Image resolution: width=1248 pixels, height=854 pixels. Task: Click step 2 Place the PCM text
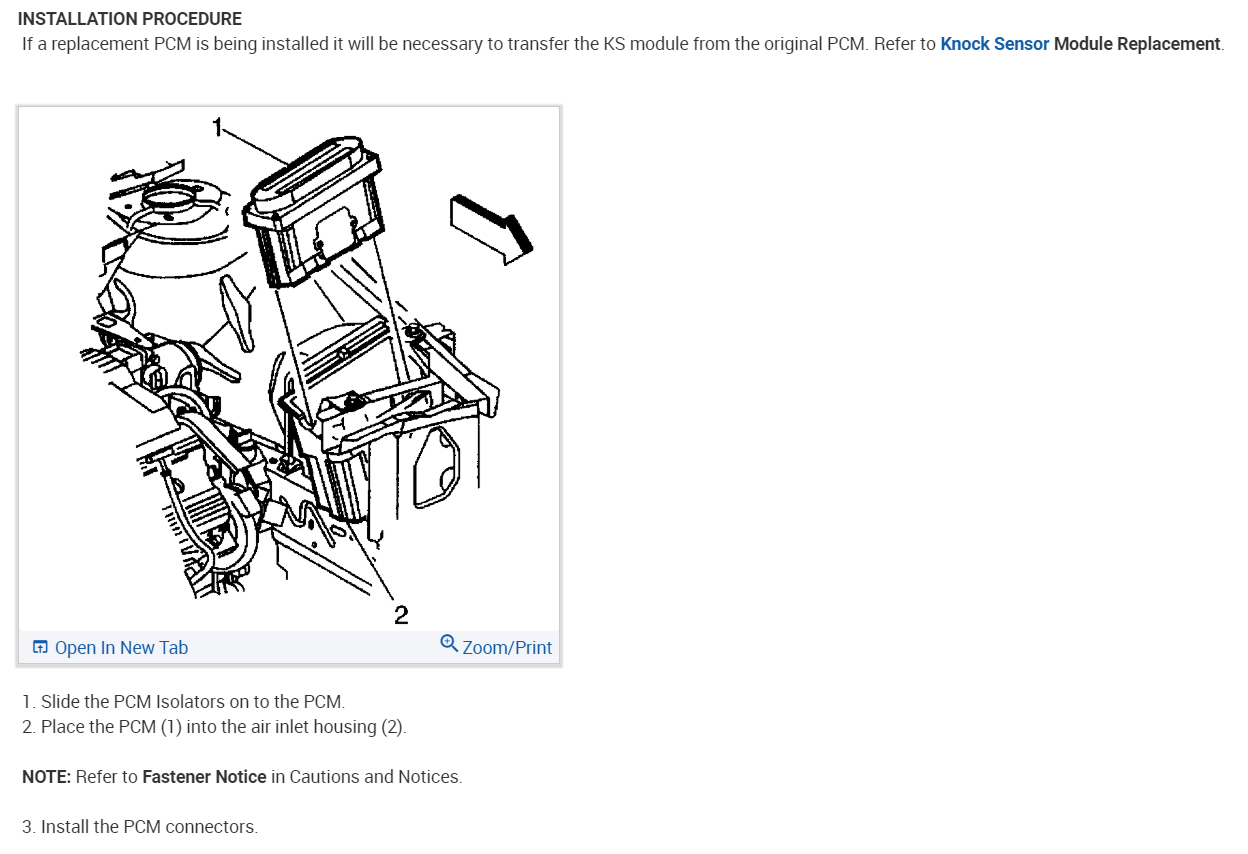pyautogui.click(x=214, y=727)
